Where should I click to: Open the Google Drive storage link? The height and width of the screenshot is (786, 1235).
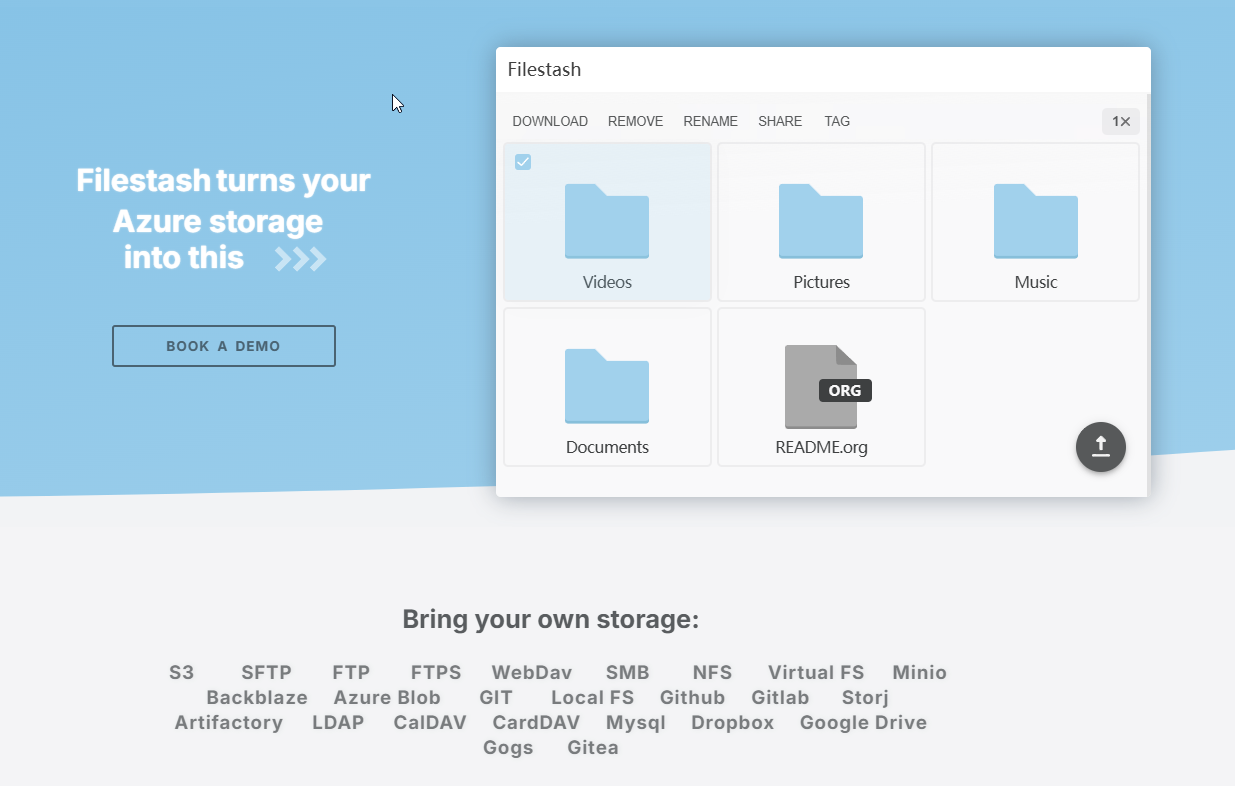(863, 722)
